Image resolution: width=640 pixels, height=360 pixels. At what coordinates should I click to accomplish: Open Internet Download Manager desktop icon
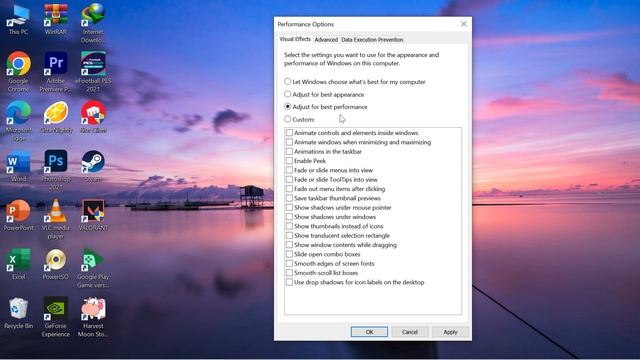pos(93,23)
